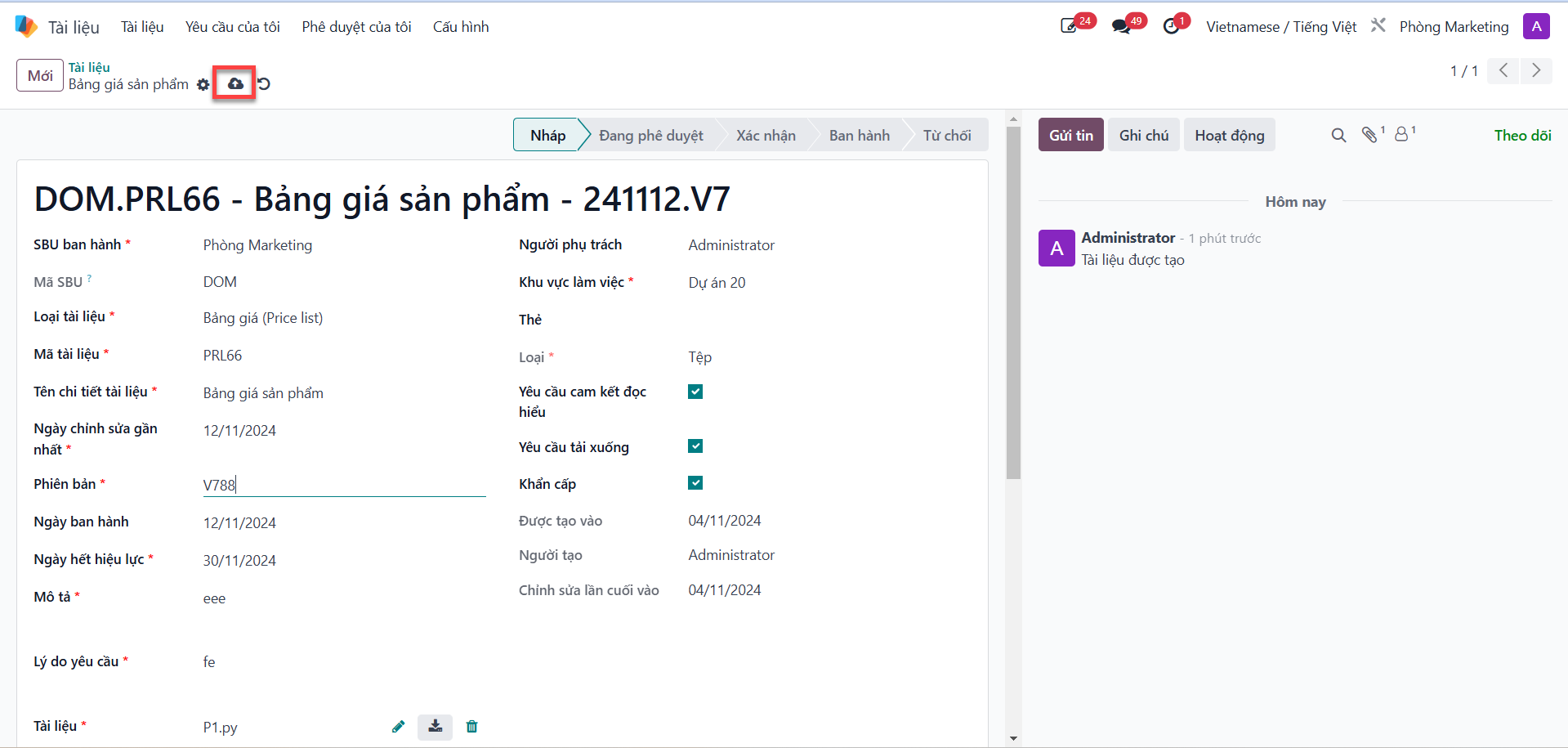The image size is (1568, 748).
Task: Download the P1.py file
Action: 436,726
